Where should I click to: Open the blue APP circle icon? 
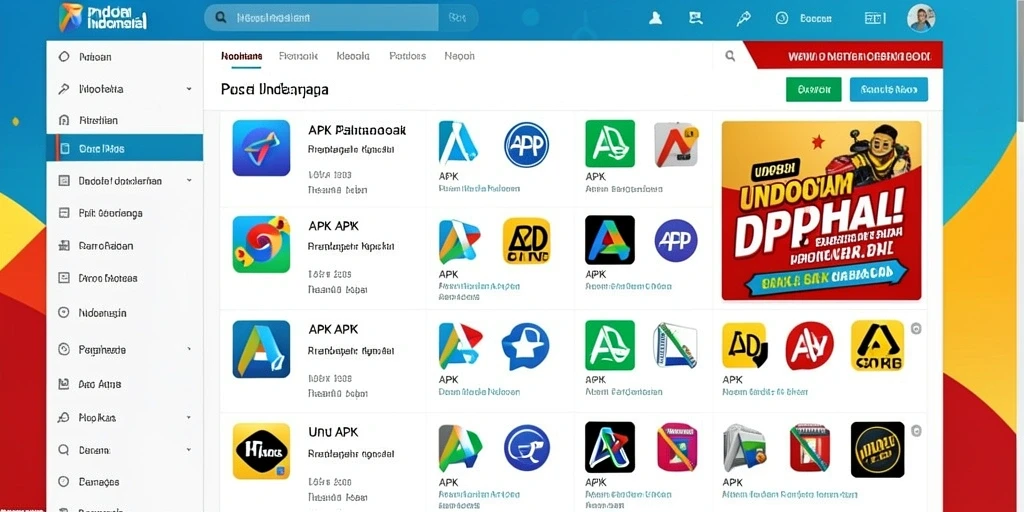point(526,144)
